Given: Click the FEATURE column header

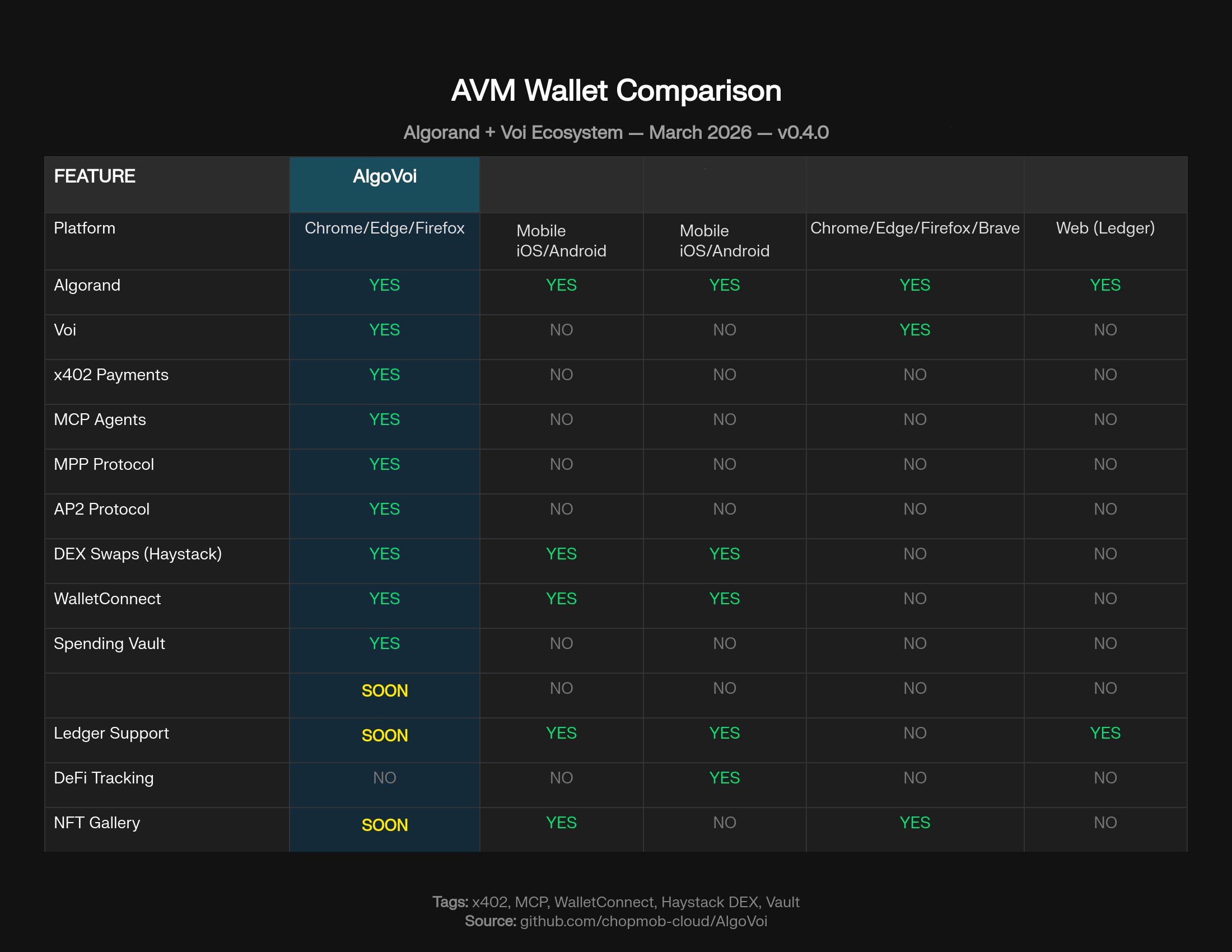Looking at the screenshot, I should point(94,176).
